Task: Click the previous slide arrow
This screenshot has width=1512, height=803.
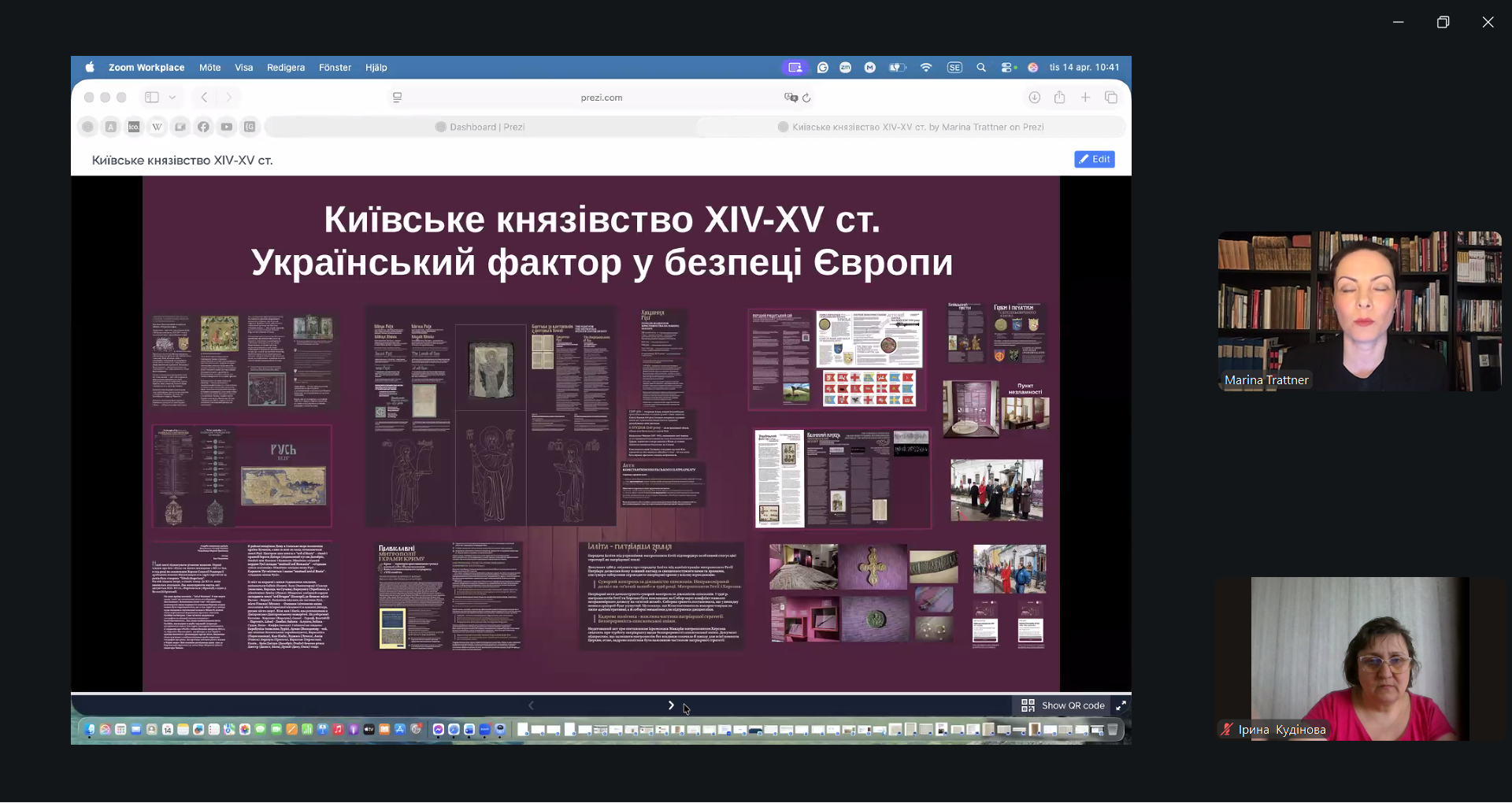Action: coord(531,705)
